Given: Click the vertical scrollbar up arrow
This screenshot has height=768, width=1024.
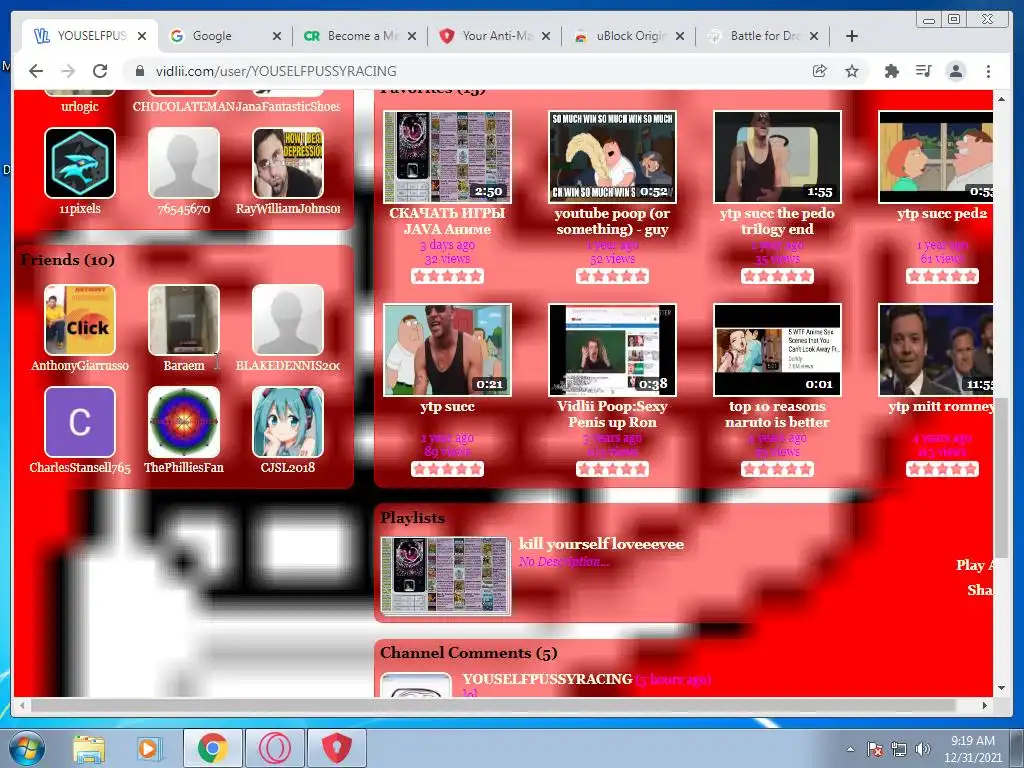Looking at the screenshot, I should click(x=1002, y=99).
